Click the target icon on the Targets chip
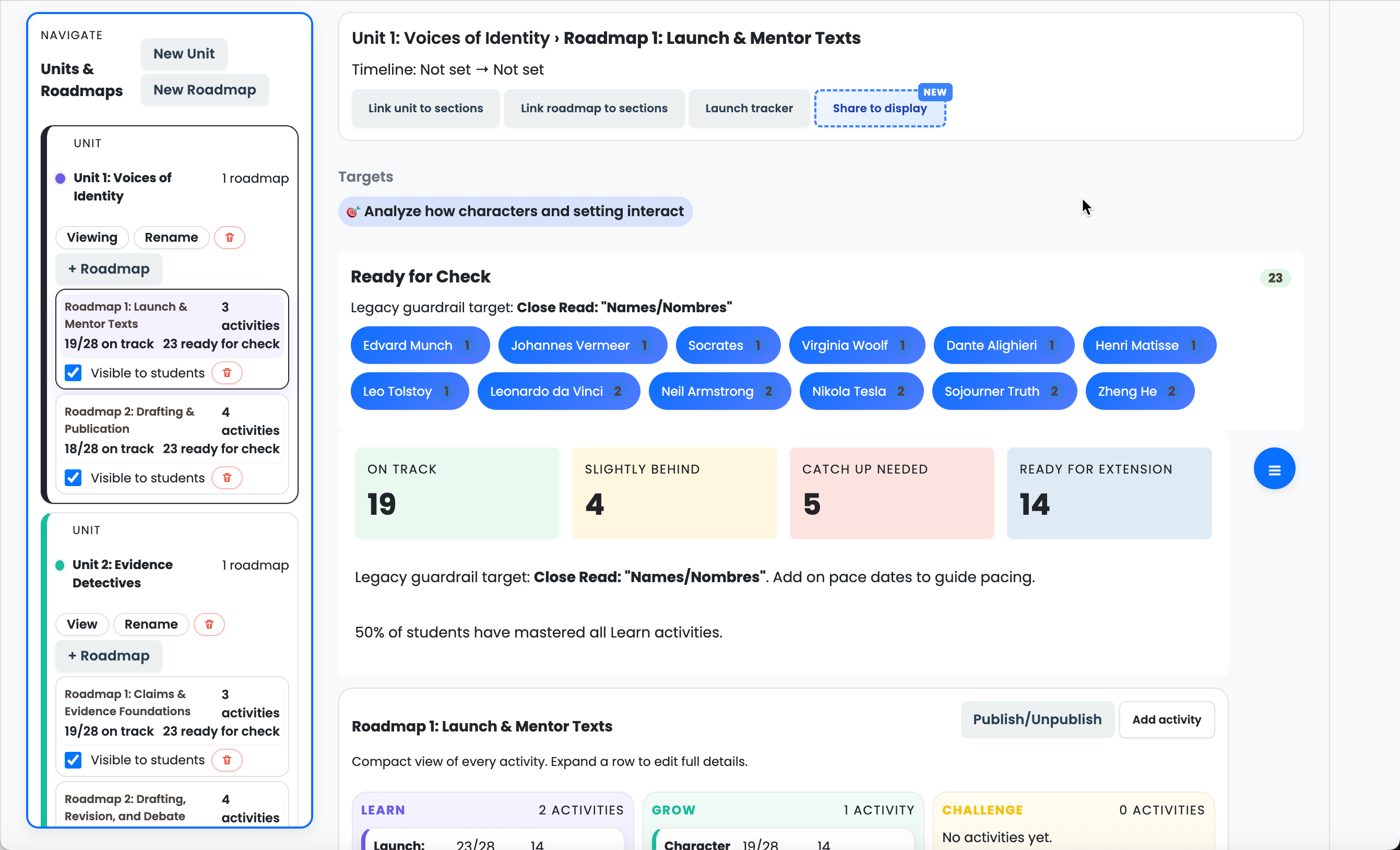The height and width of the screenshot is (850, 1400). click(x=353, y=211)
